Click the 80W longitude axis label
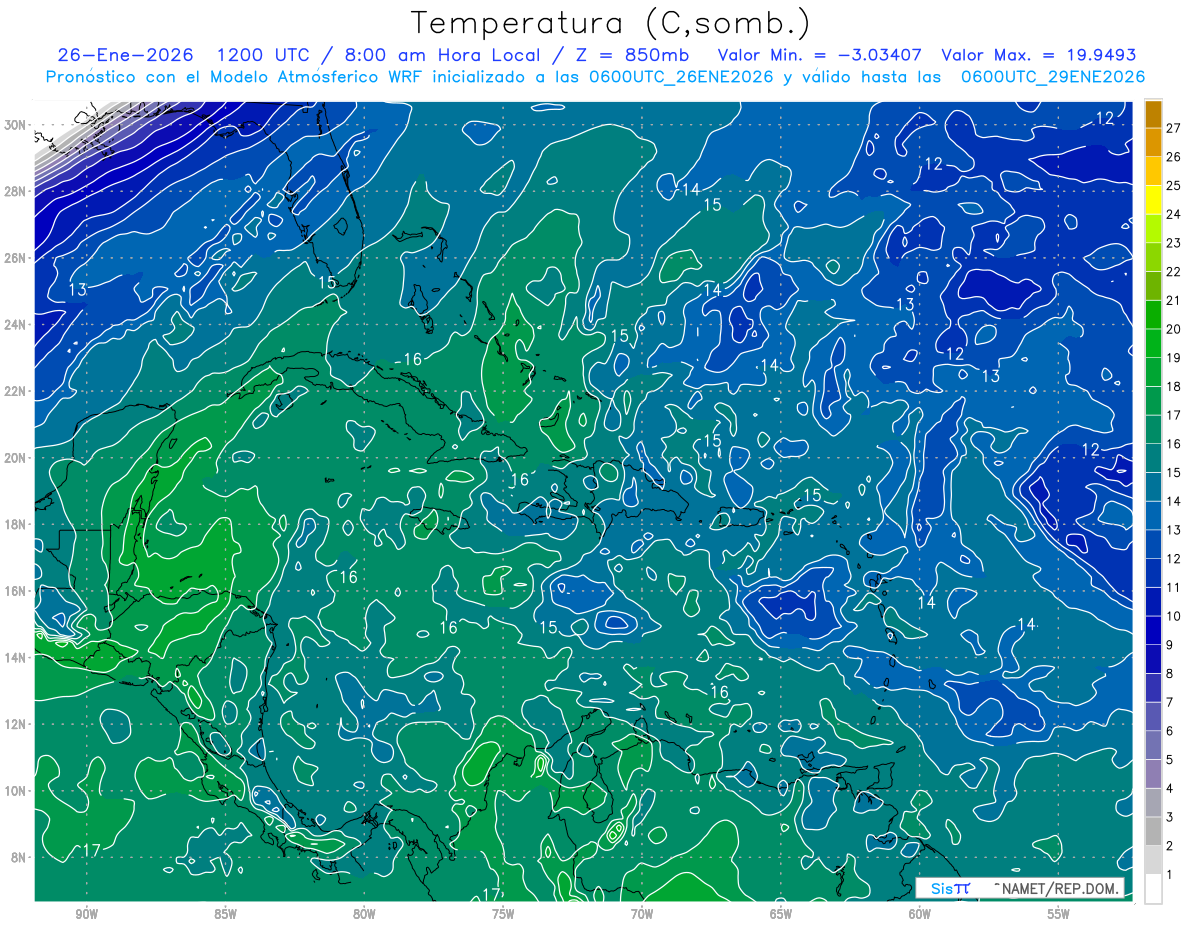Screen dimensions: 1200x927 tap(364, 914)
